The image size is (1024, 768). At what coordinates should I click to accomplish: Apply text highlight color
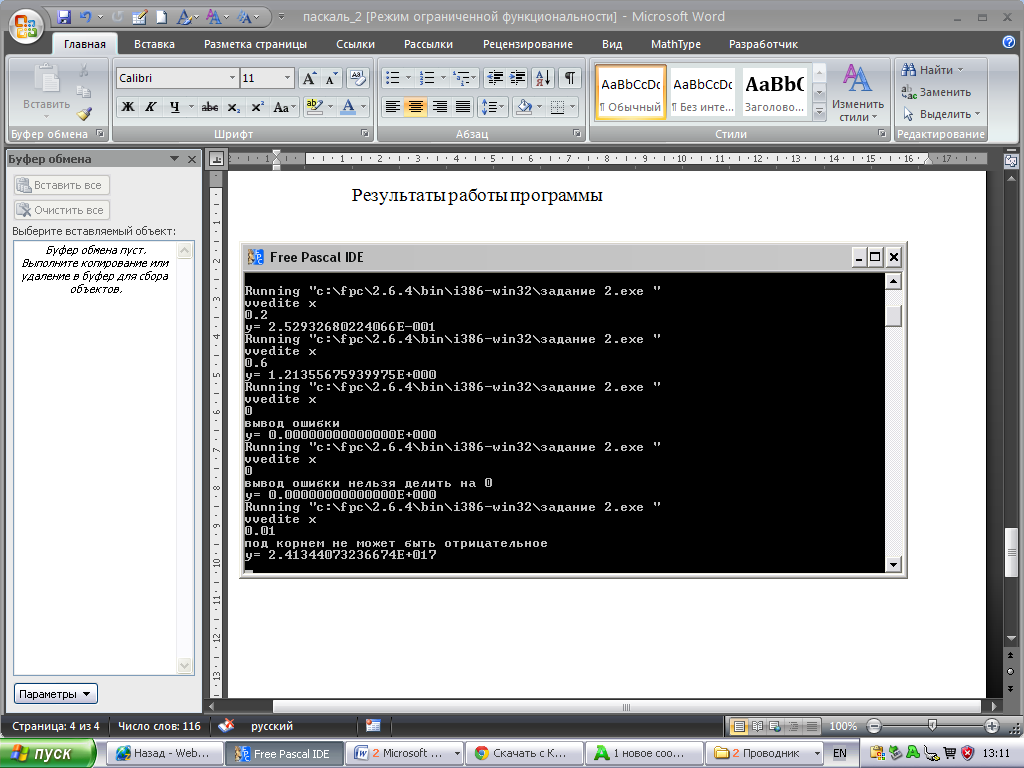click(x=315, y=107)
